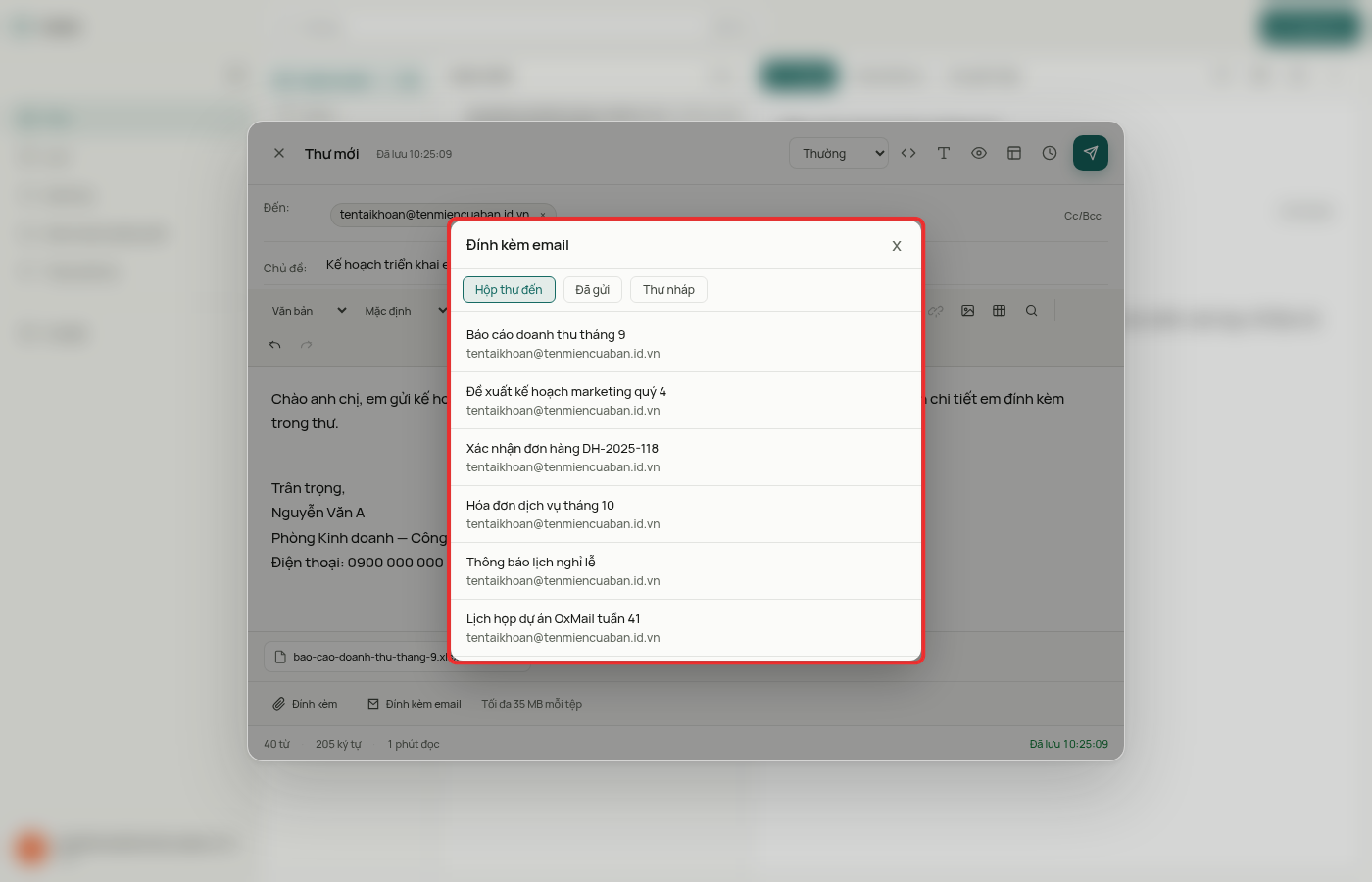The height and width of the screenshot is (882, 1372).
Task: Click the unlink icon in editor toolbar
Action: pos(936,311)
